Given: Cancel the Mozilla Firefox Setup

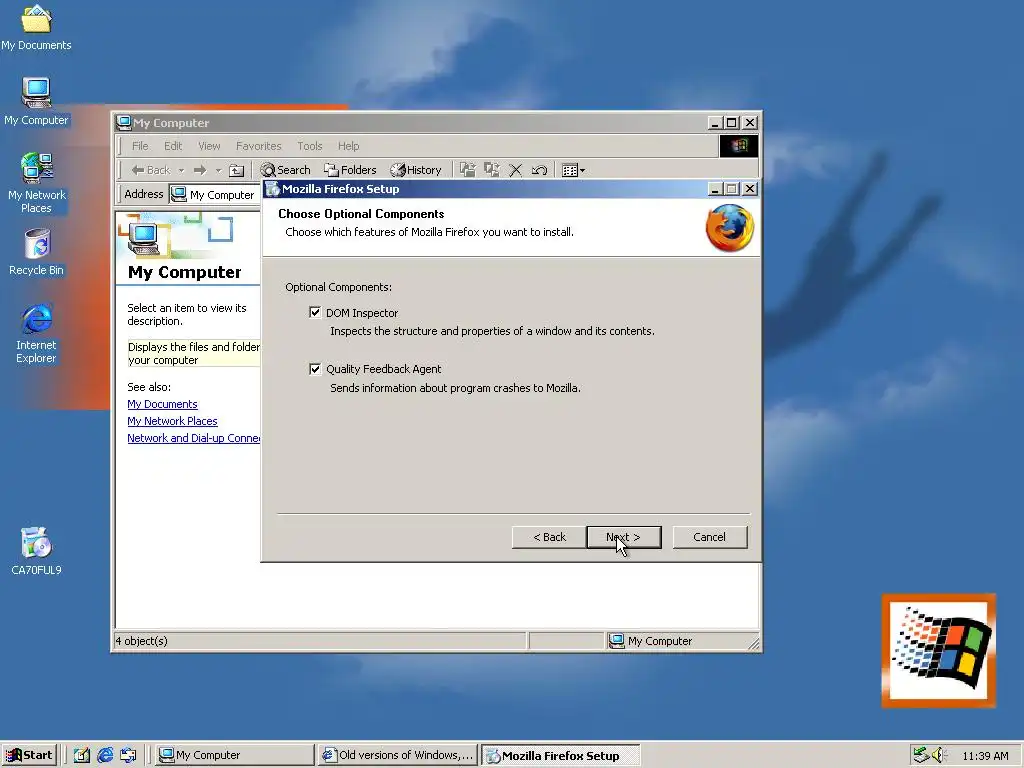Looking at the screenshot, I should pyautogui.click(x=710, y=537).
